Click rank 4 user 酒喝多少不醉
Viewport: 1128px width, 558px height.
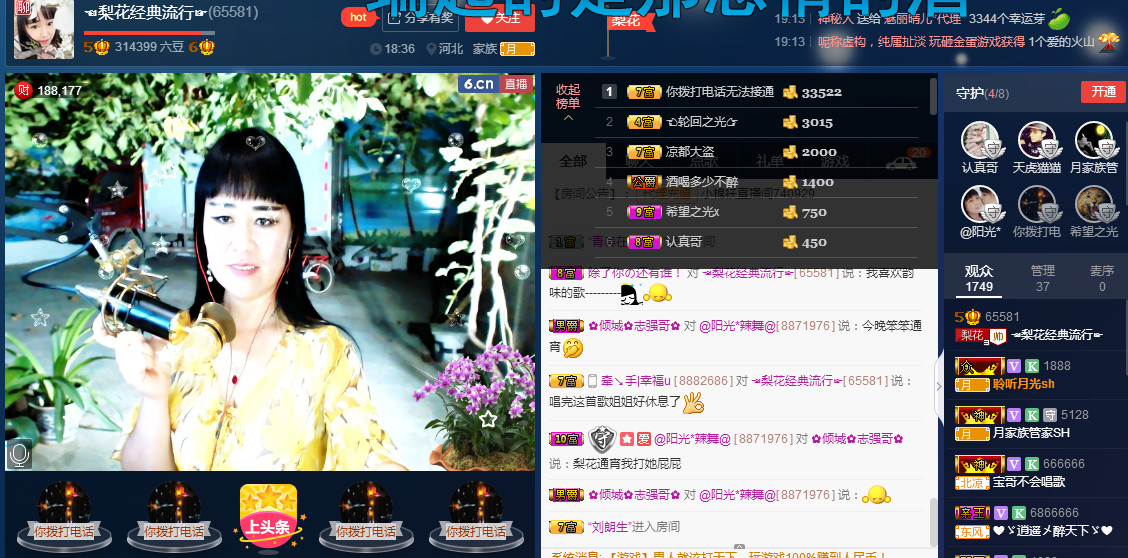701,182
